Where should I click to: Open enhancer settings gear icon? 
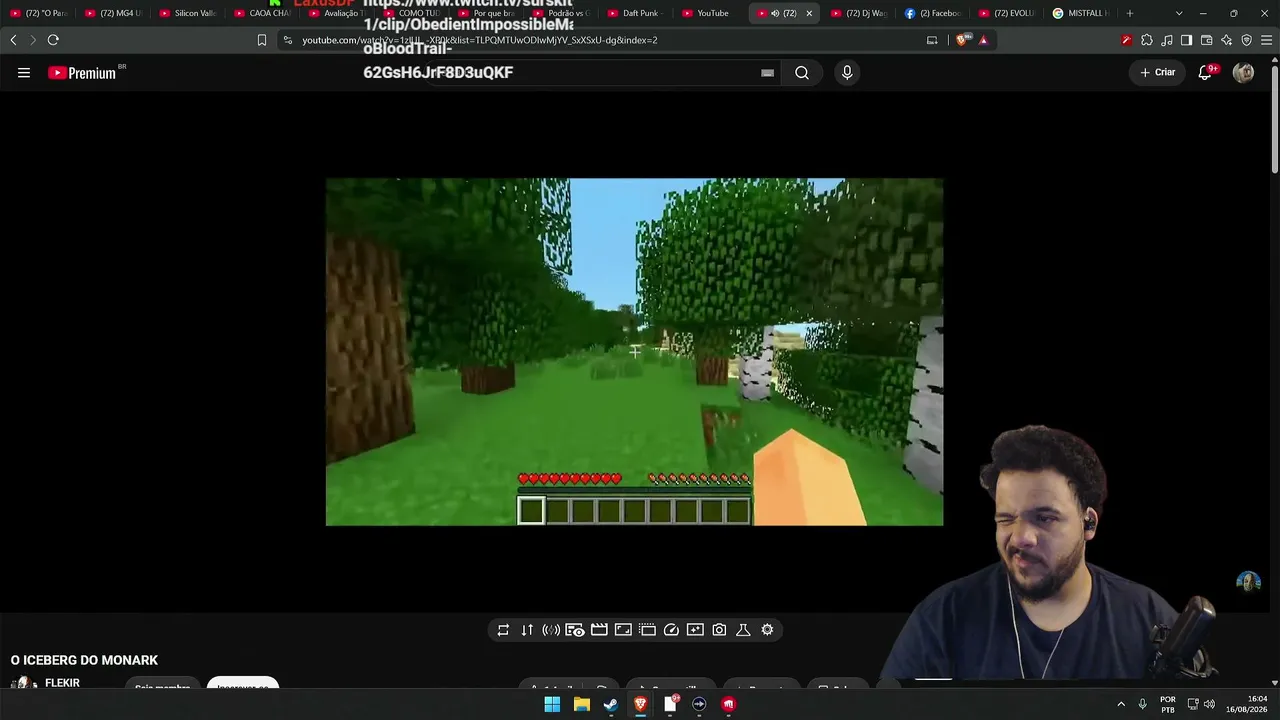767,630
